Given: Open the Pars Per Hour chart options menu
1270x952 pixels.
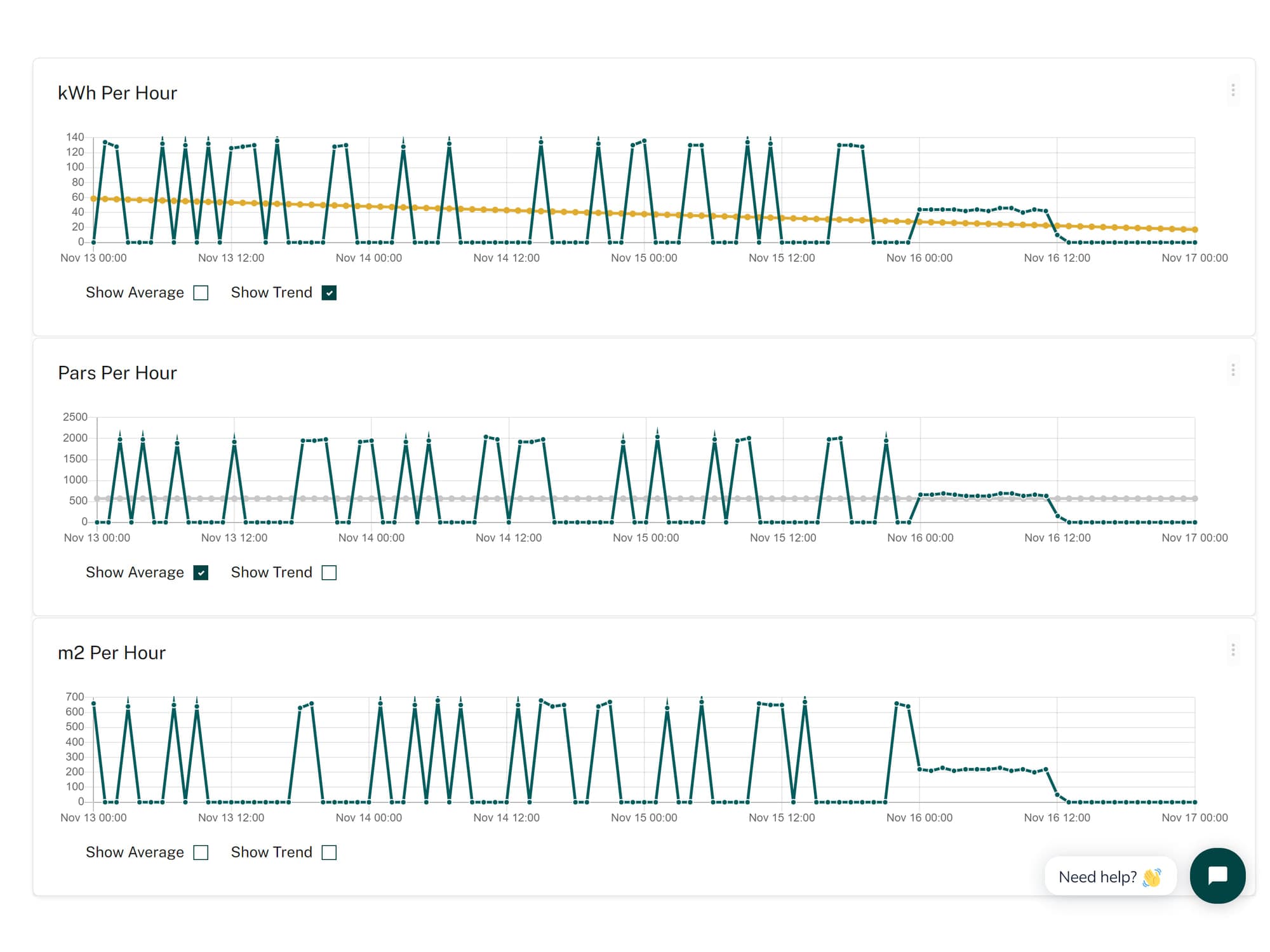Looking at the screenshot, I should click(1233, 370).
